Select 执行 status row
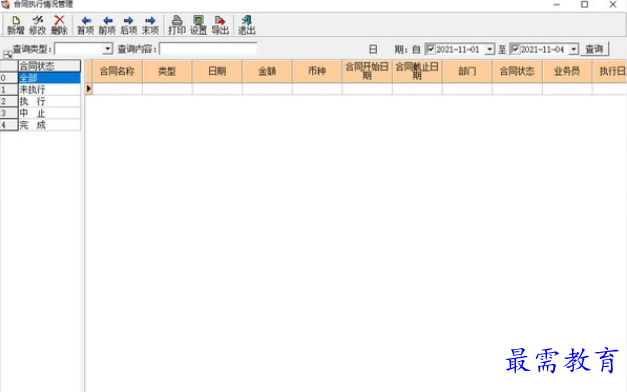The width and height of the screenshot is (627, 392). 49,101
